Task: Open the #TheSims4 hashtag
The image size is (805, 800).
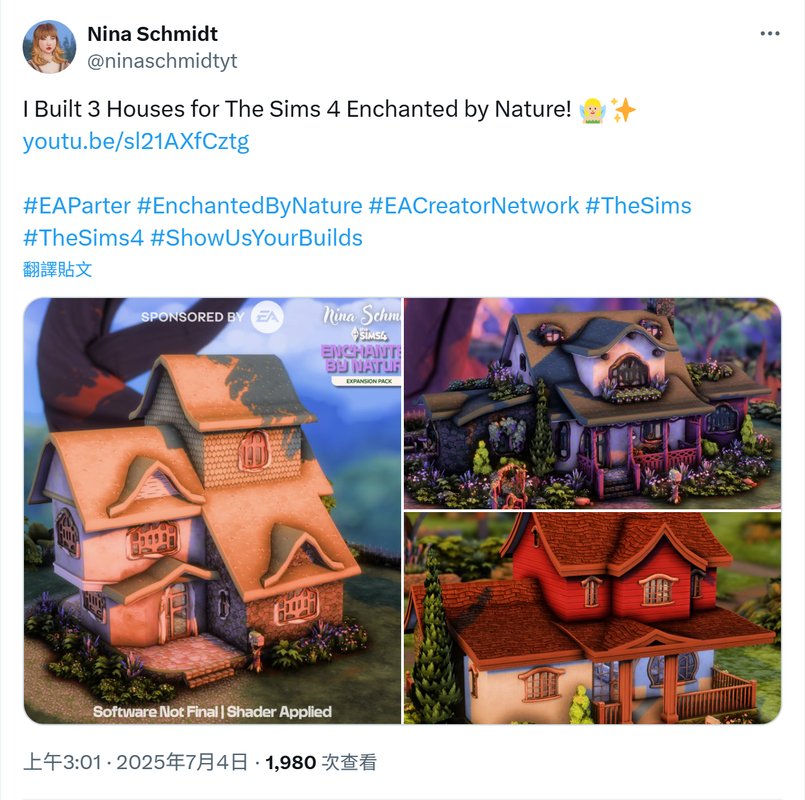Action: pos(83,238)
